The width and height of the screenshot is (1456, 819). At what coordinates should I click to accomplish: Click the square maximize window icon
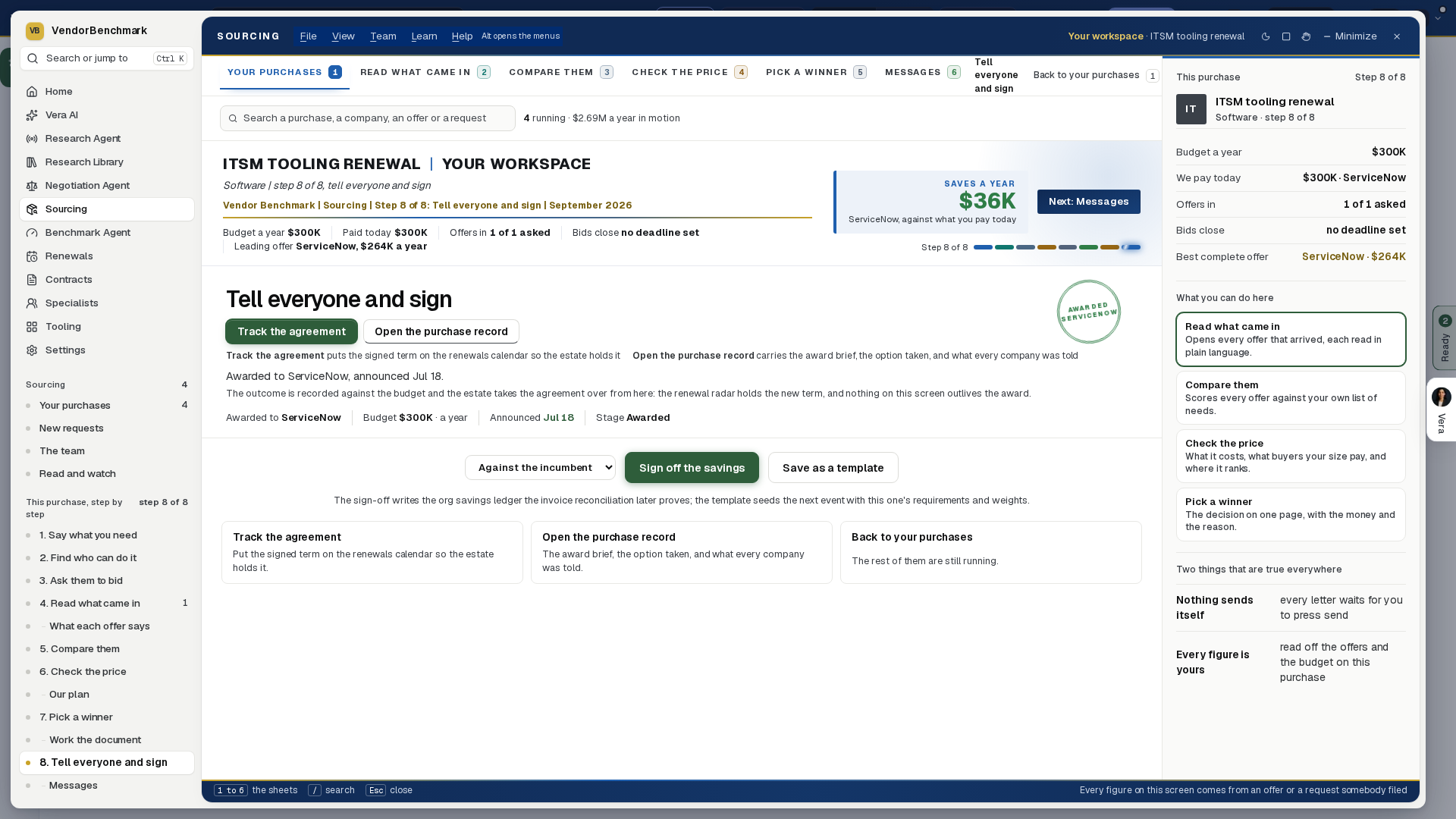point(1286,36)
